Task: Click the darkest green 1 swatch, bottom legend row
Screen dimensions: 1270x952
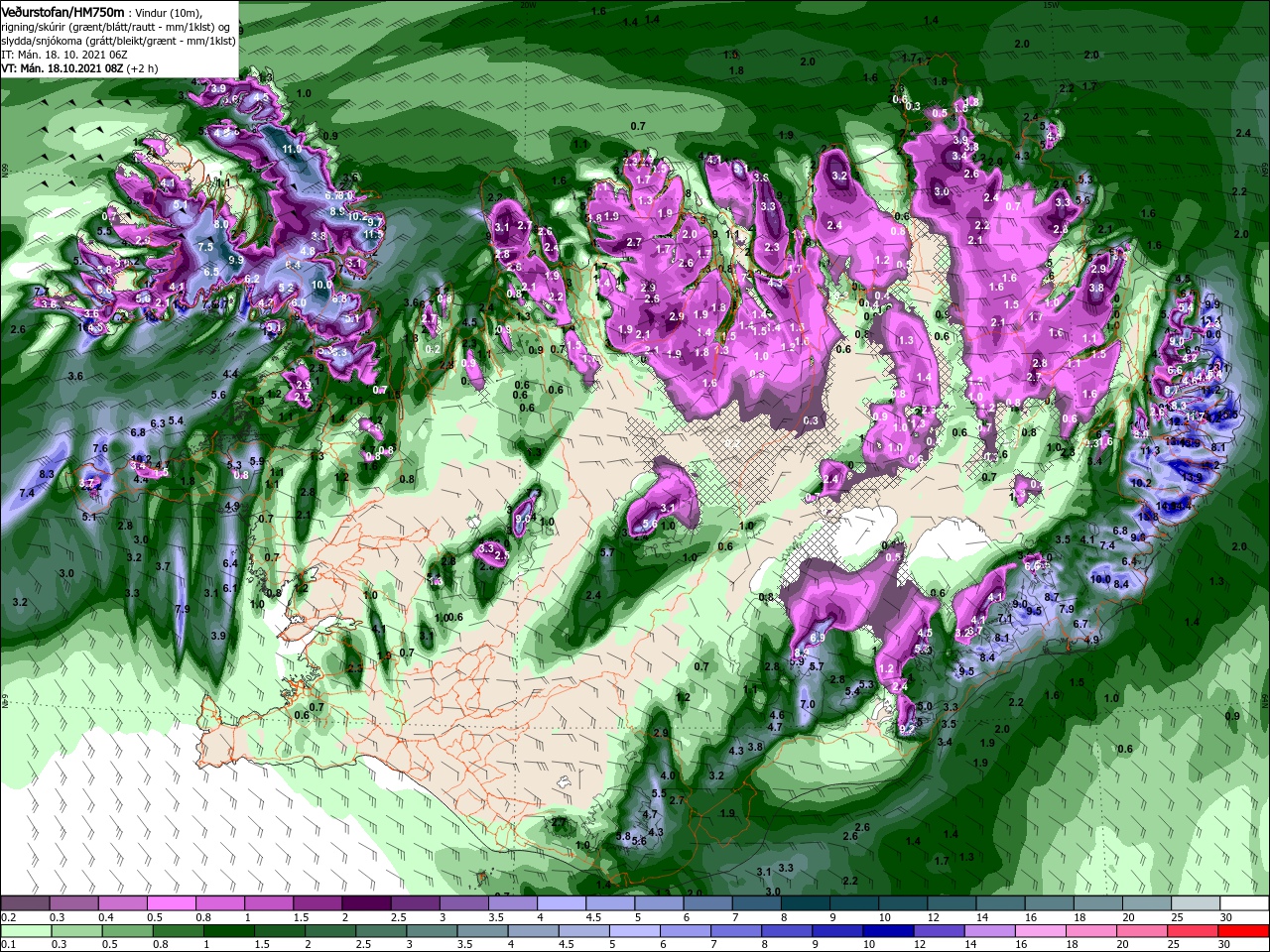Action: (228, 931)
